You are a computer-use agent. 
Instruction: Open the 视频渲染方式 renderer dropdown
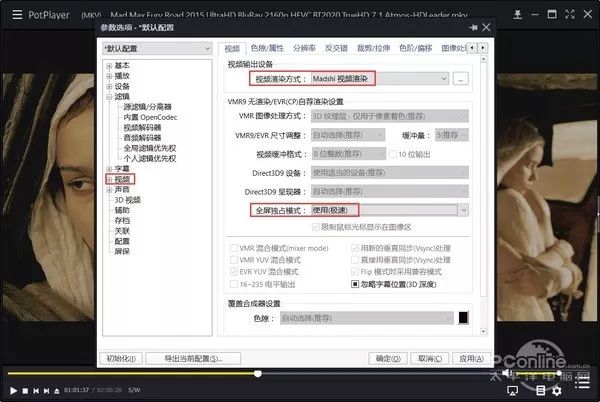coord(379,79)
